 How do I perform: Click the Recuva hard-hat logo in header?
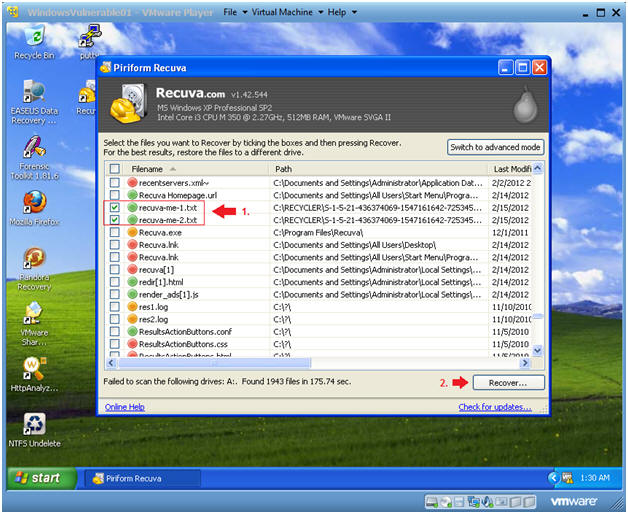click(127, 104)
